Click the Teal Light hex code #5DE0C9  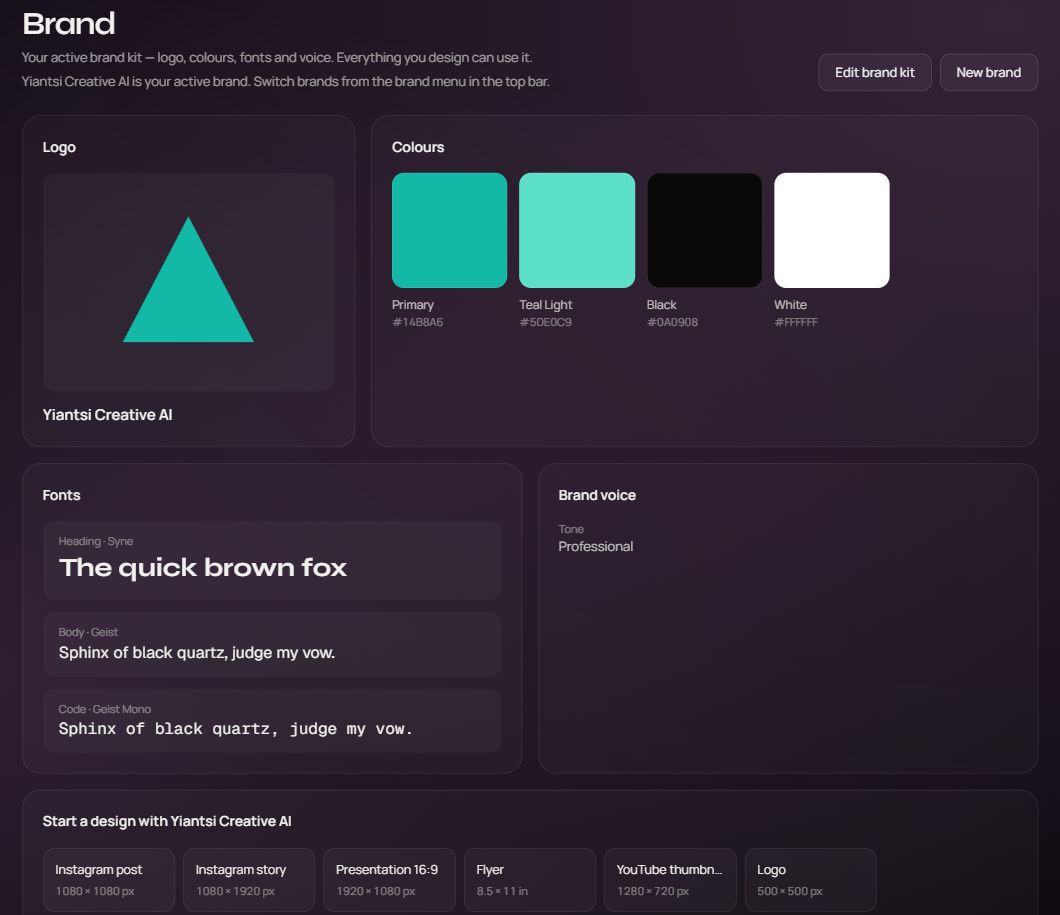click(x=546, y=322)
